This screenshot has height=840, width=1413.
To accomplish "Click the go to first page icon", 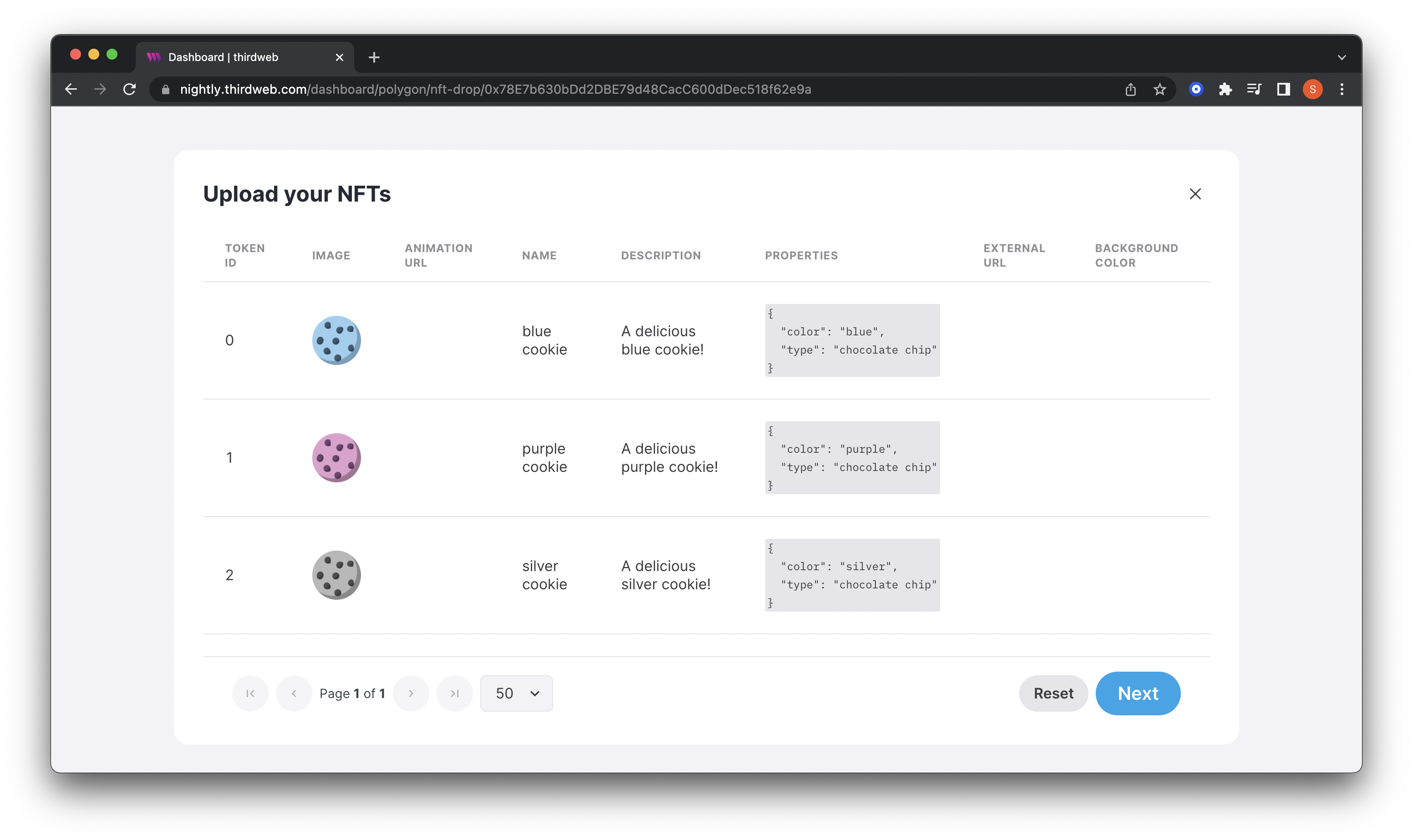I will point(251,693).
